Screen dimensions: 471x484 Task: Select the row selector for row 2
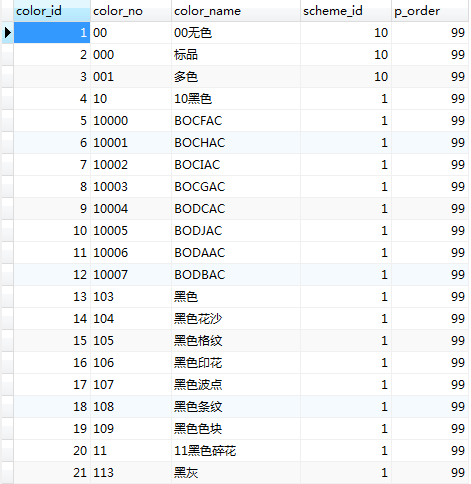click(x=8, y=55)
